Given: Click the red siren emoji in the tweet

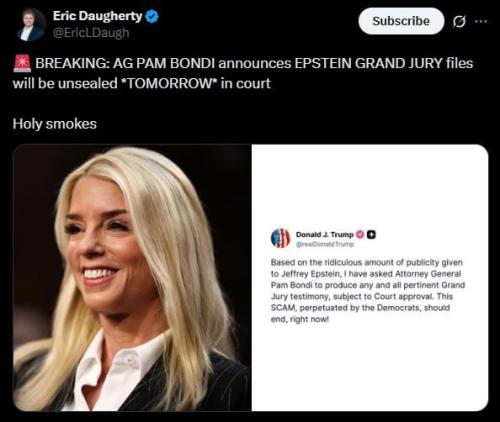Looking at the screenshot, I should pos(22,63).
